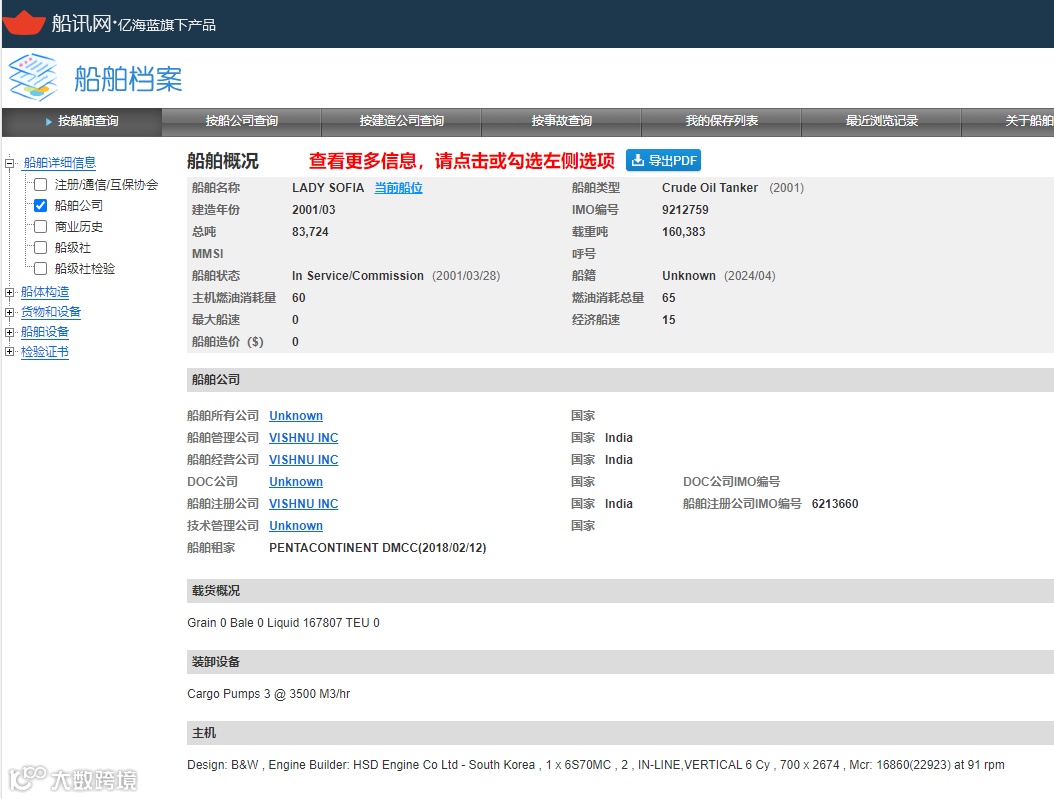1054x799 pixels.
Task: Click the 装卸设备 section header
Action: coord(620,662)
